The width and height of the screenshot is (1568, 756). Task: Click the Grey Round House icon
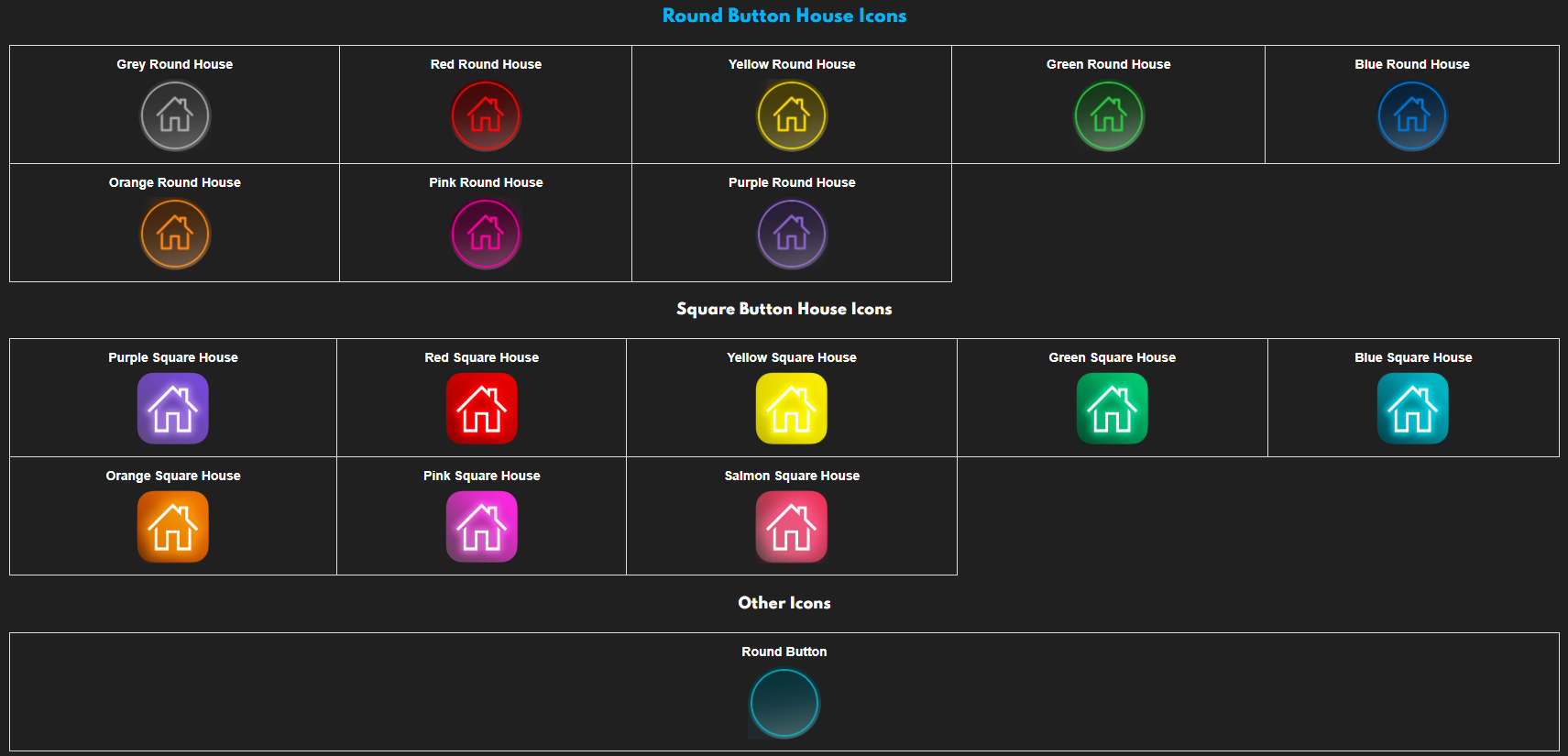[x=175, y=116]
